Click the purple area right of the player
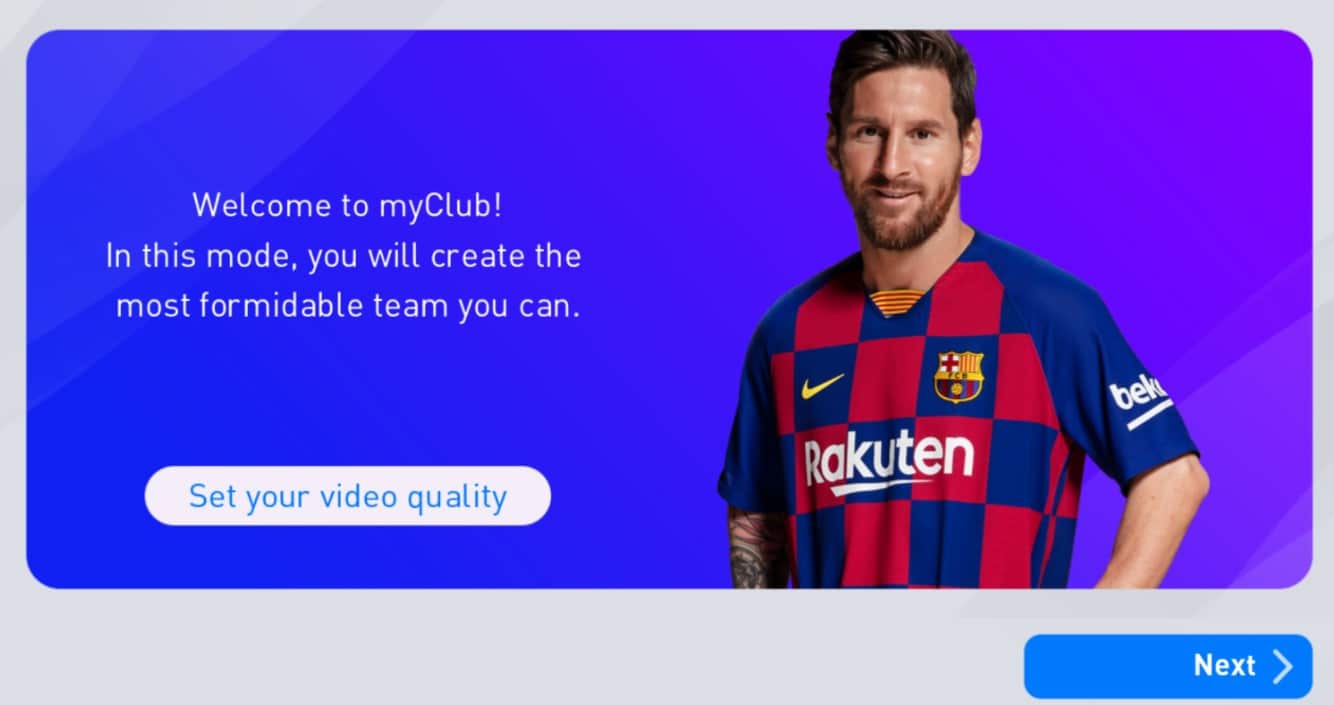The height and width of the screenshot is (705, 1334). (1250, 200)
